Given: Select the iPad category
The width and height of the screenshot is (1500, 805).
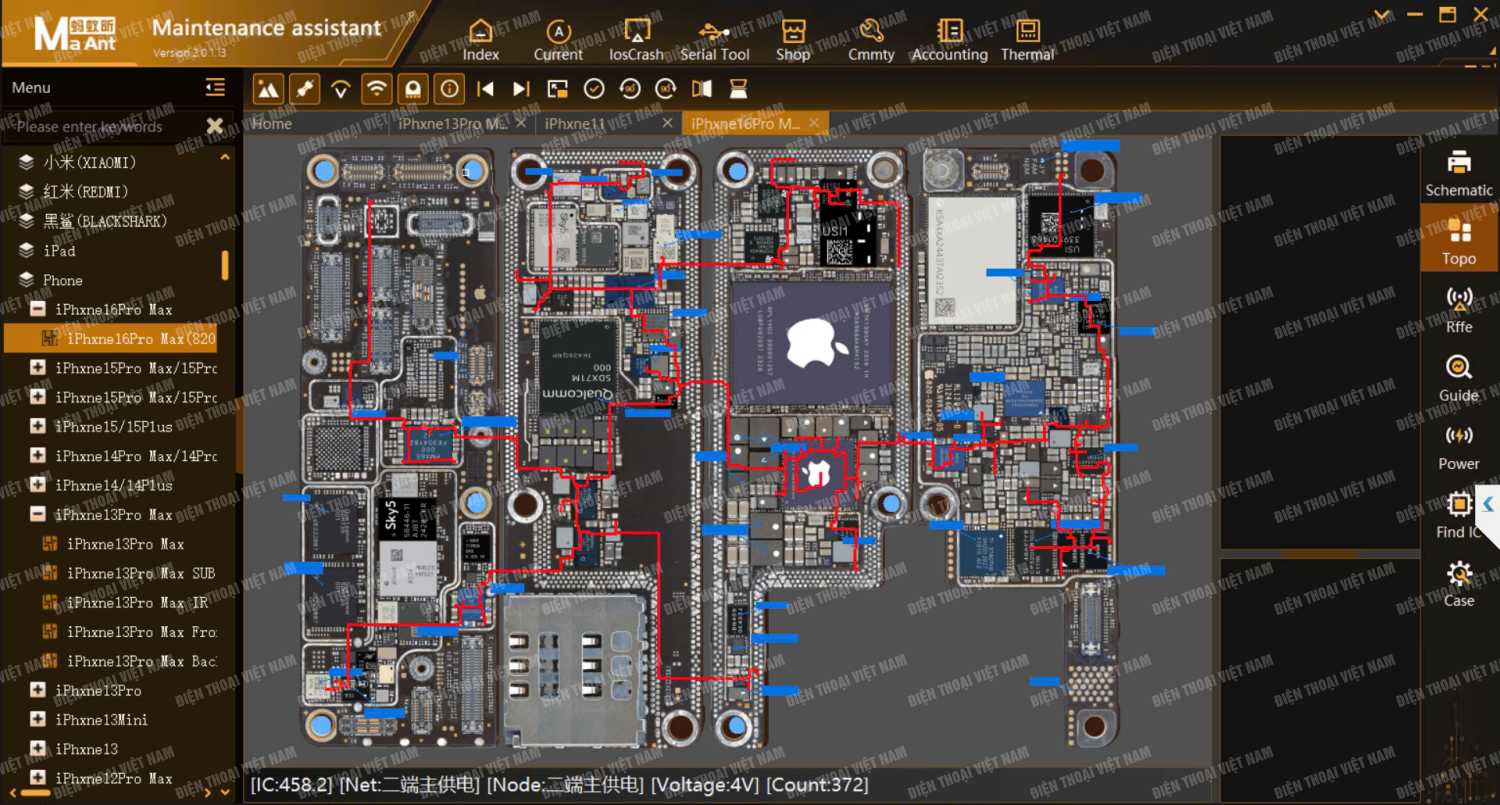Looking at the screenshot, I should pyautogui.click(x=59, y=251).
